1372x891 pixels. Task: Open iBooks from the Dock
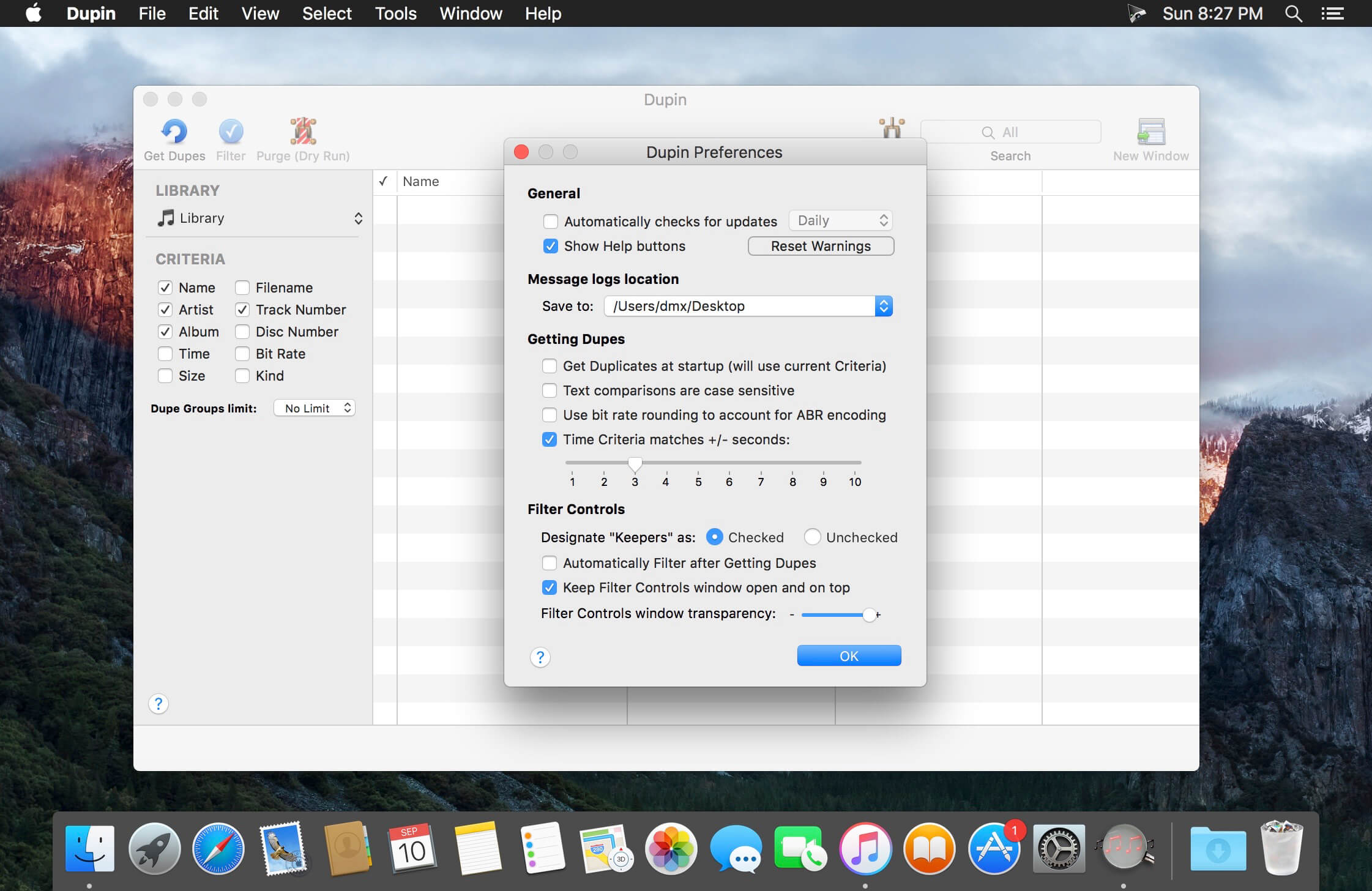[x=930, y=848]
